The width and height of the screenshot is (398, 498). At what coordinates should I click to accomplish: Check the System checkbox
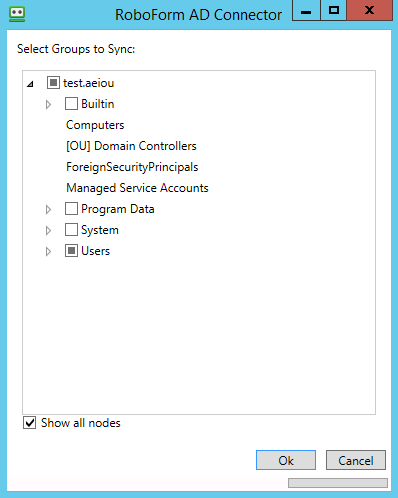[71, 230]
